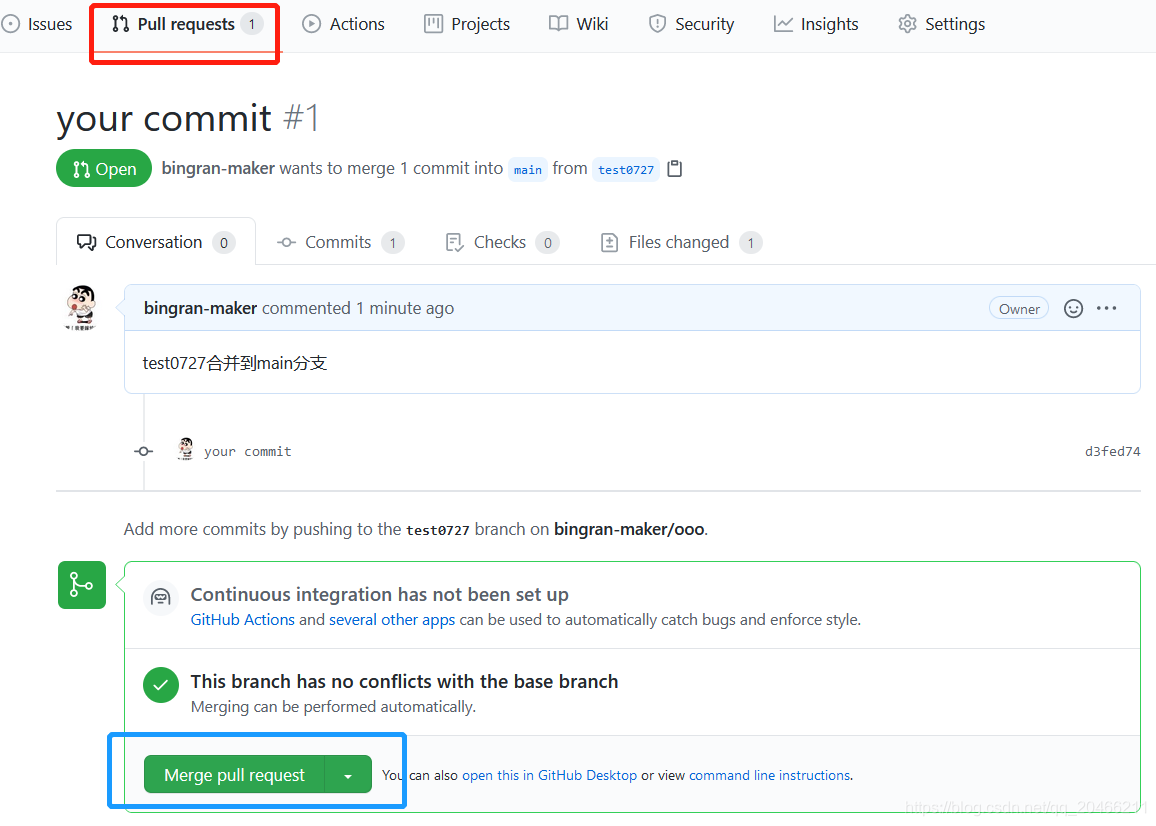Click the commit node icon in timeline
1156x826 pixels.
[144, 451]
